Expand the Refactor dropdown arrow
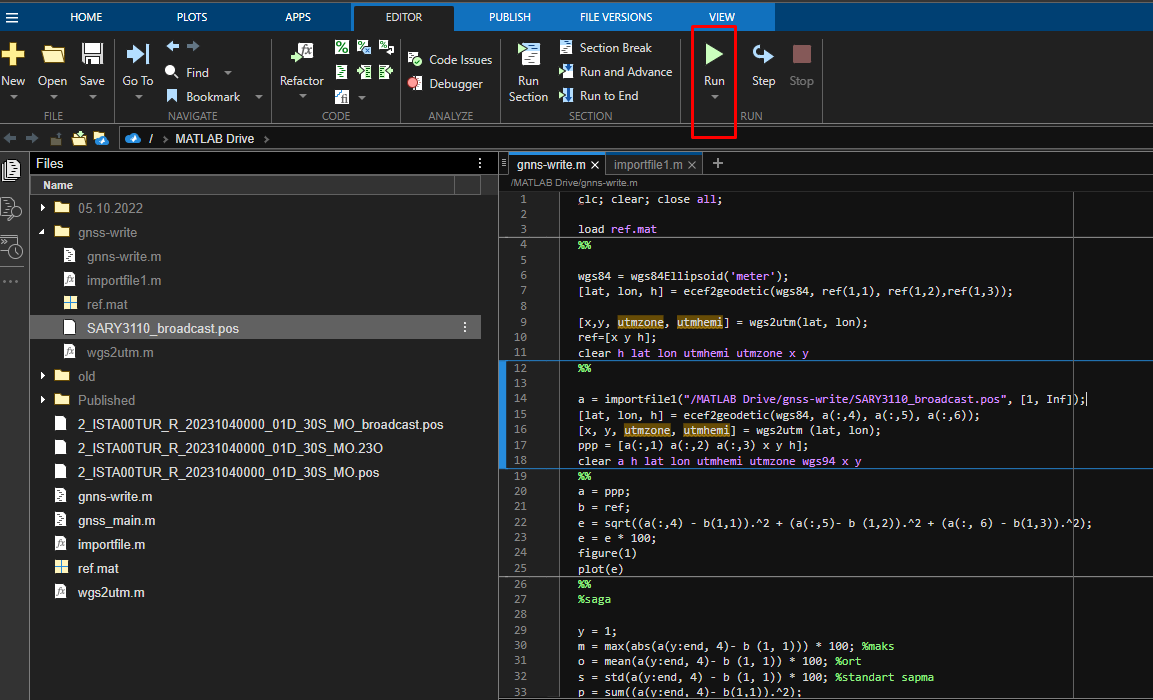This screenshot has height=700, width=1153. coord(301,98)
